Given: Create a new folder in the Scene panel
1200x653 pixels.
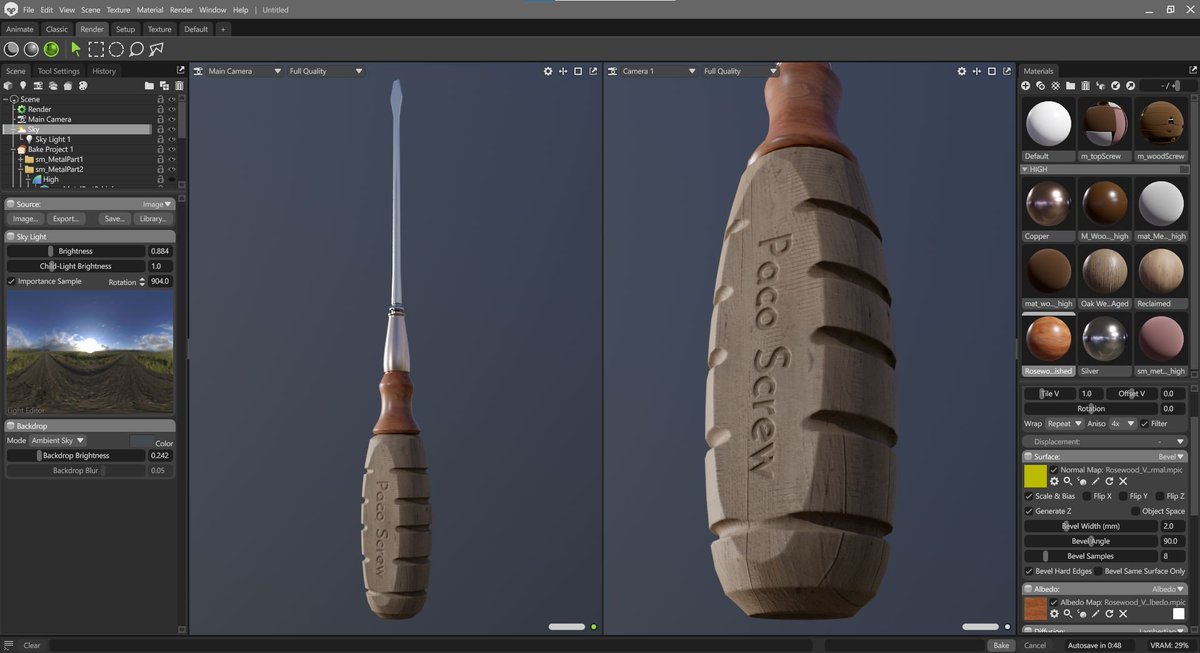Looking at the screenshot, I should (x=149, y=86).
